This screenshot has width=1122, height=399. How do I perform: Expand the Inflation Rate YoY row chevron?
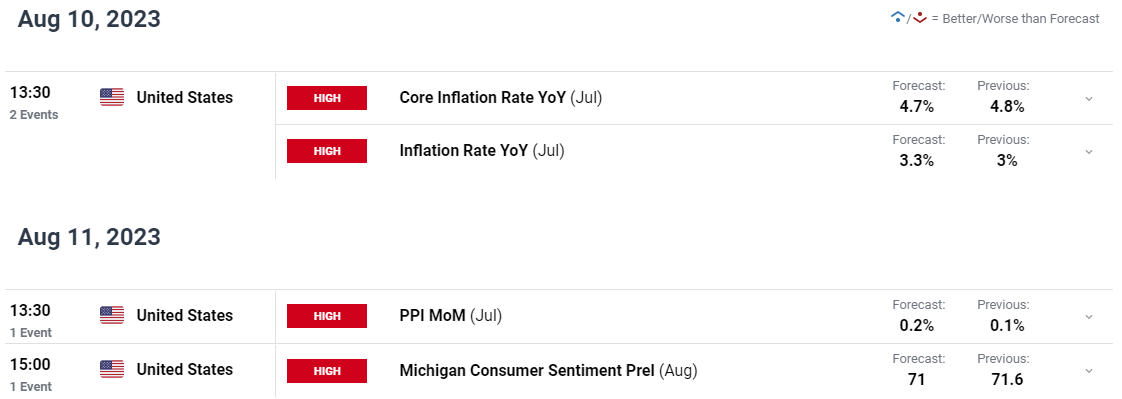point(1088,152)
